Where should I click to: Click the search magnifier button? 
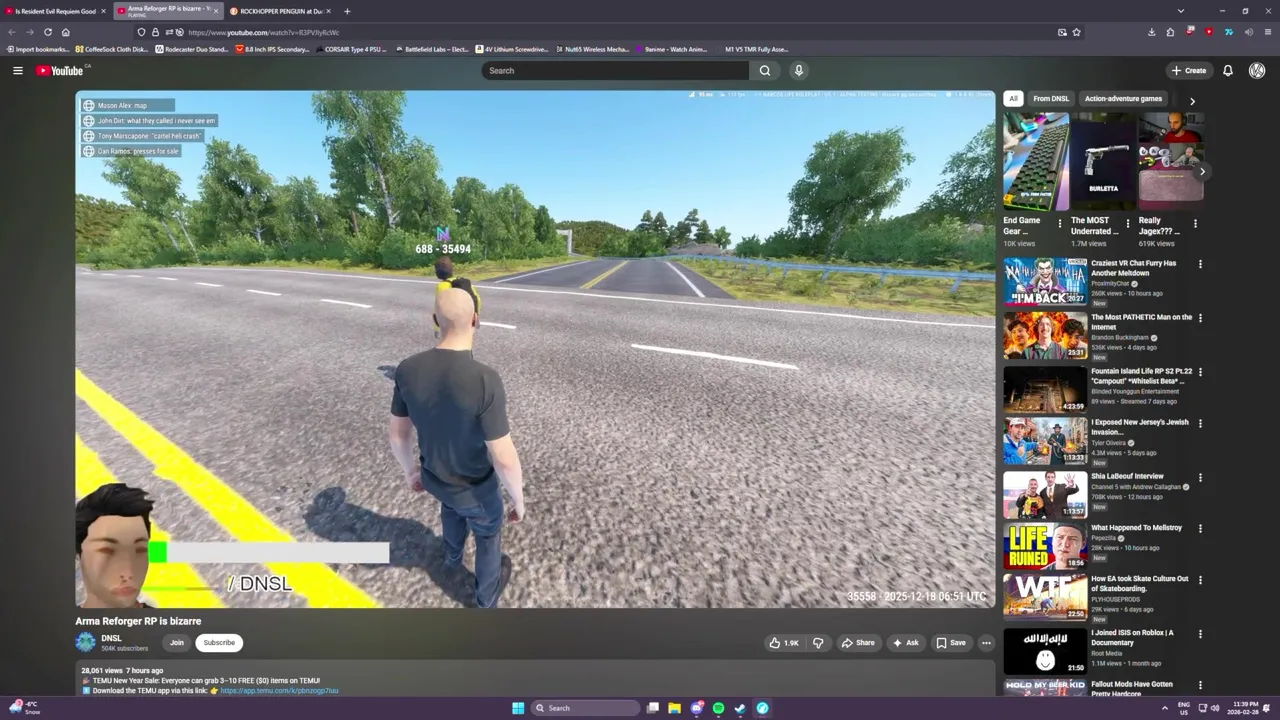765,70
